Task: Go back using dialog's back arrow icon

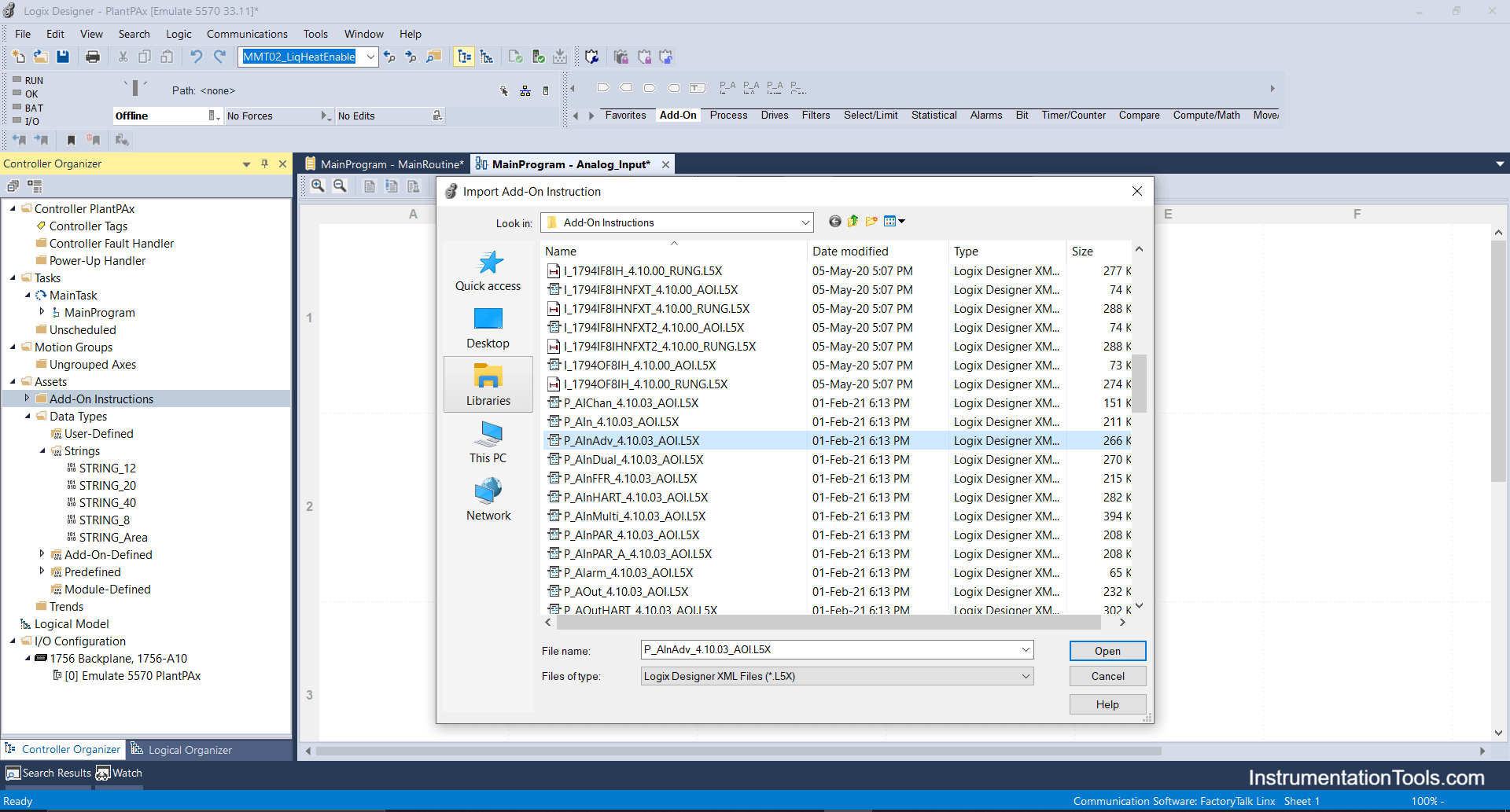Action: click(x=835, y=222)
